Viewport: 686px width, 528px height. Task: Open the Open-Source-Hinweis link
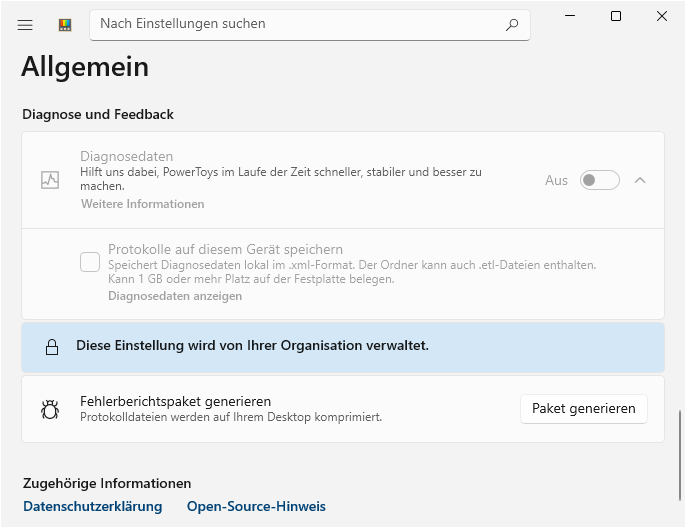click(x=256, y=506)
